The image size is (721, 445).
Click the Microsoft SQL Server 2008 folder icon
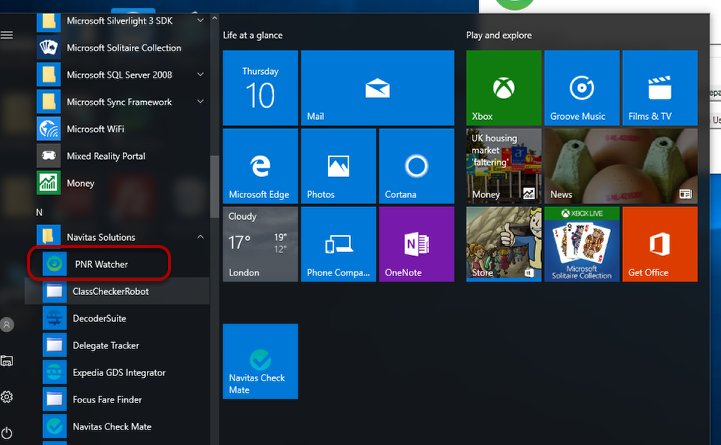(x=48, y=74)
